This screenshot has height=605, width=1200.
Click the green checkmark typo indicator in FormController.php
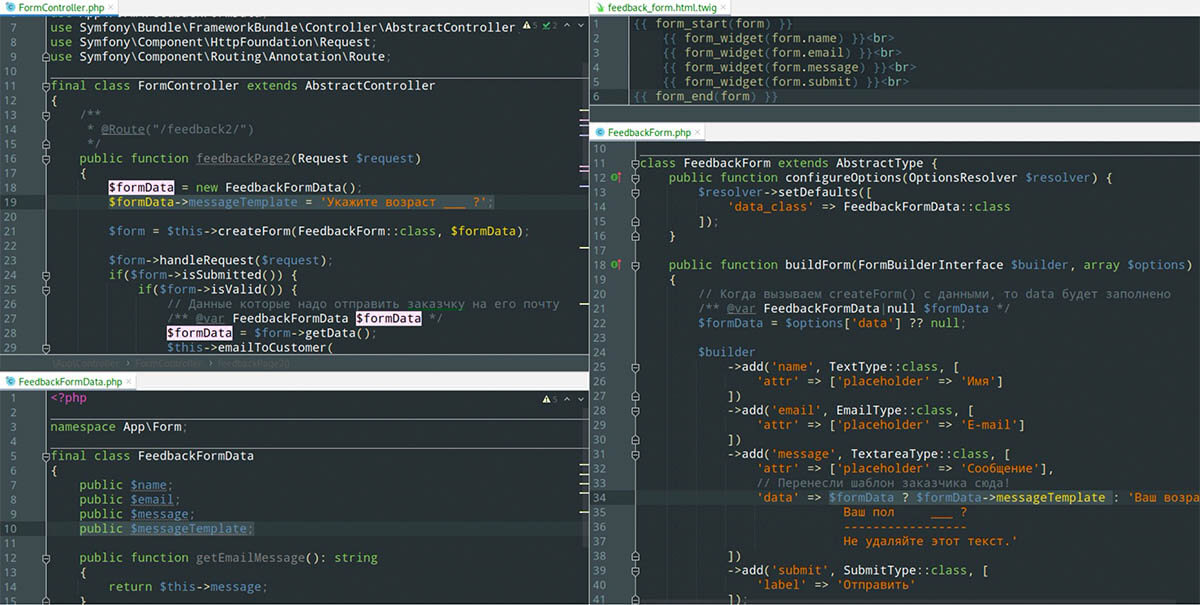pos(546,25)
